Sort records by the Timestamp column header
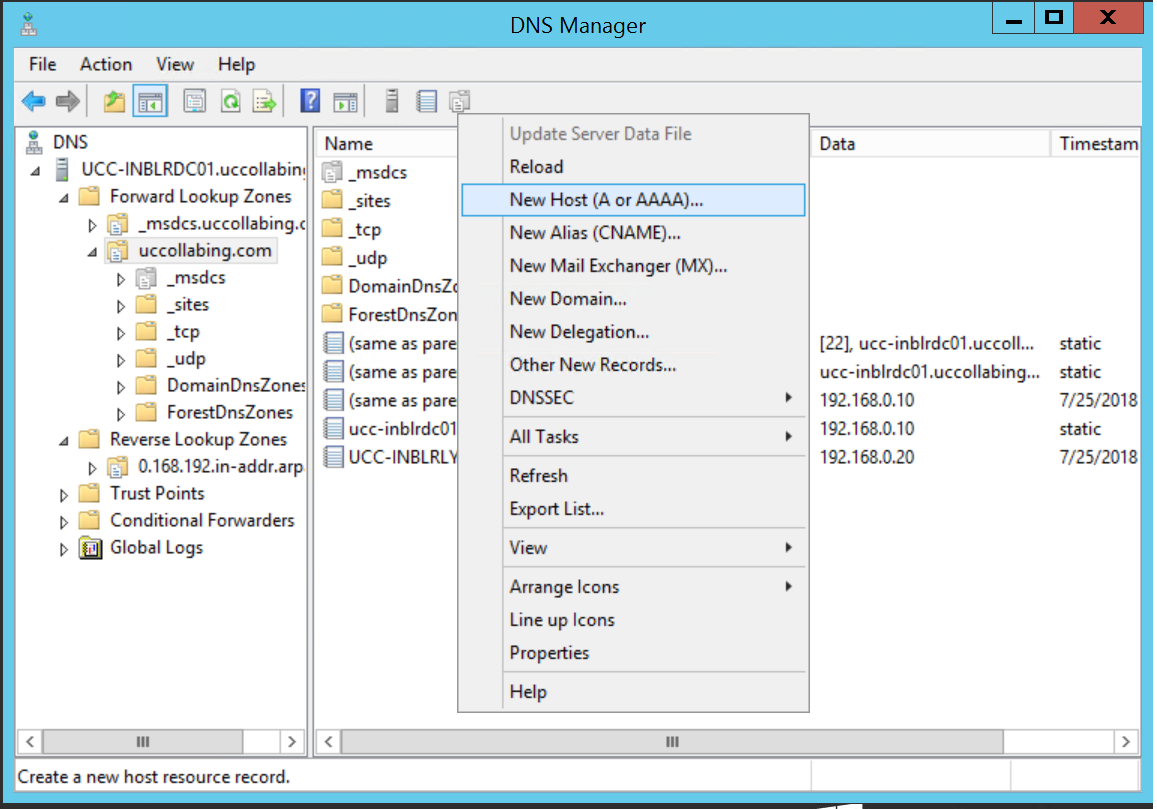 point(1096,144)
